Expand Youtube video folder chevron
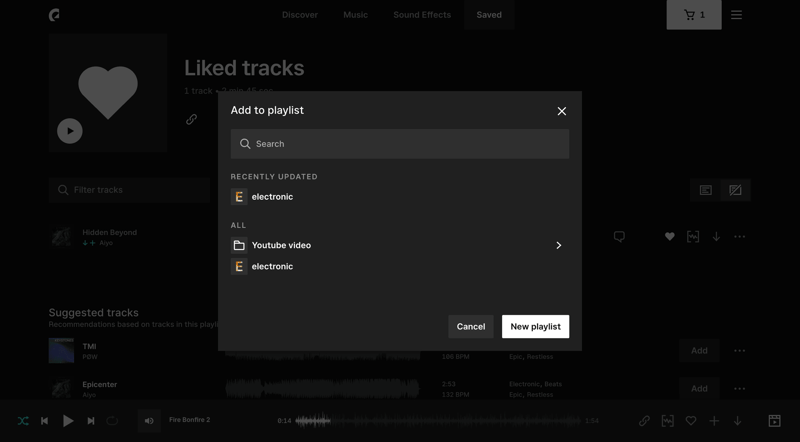 click(x=559, y=245)
